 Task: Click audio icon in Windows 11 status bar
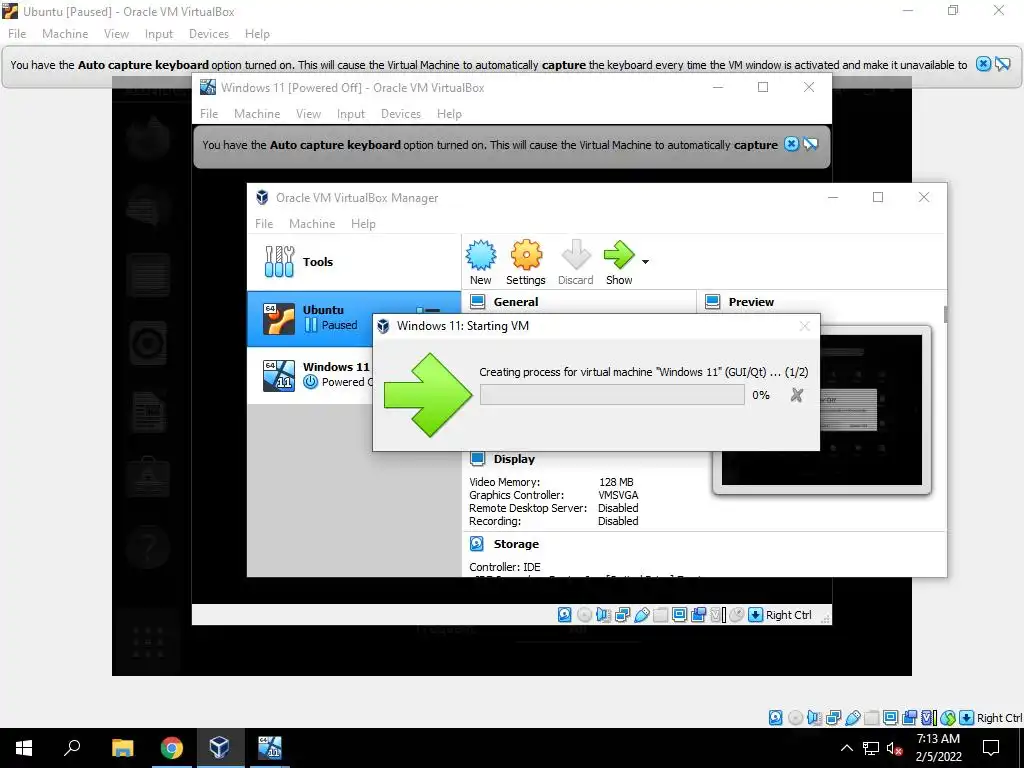pos(603,615)
